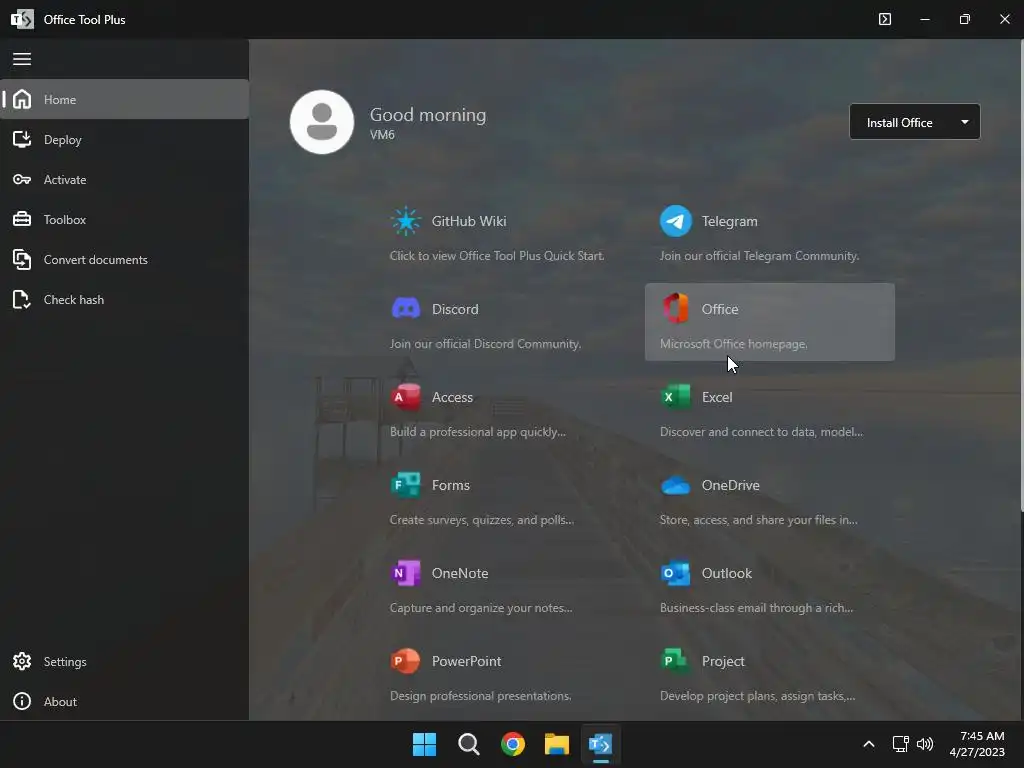1024x768 pixels.
Task: Open the Office homepage link title
Action: pyautogui.click(x=720, y=309)
